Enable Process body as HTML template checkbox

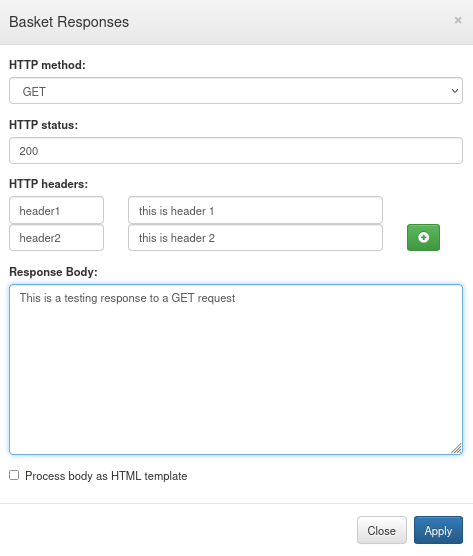click(x=14, y=475)
